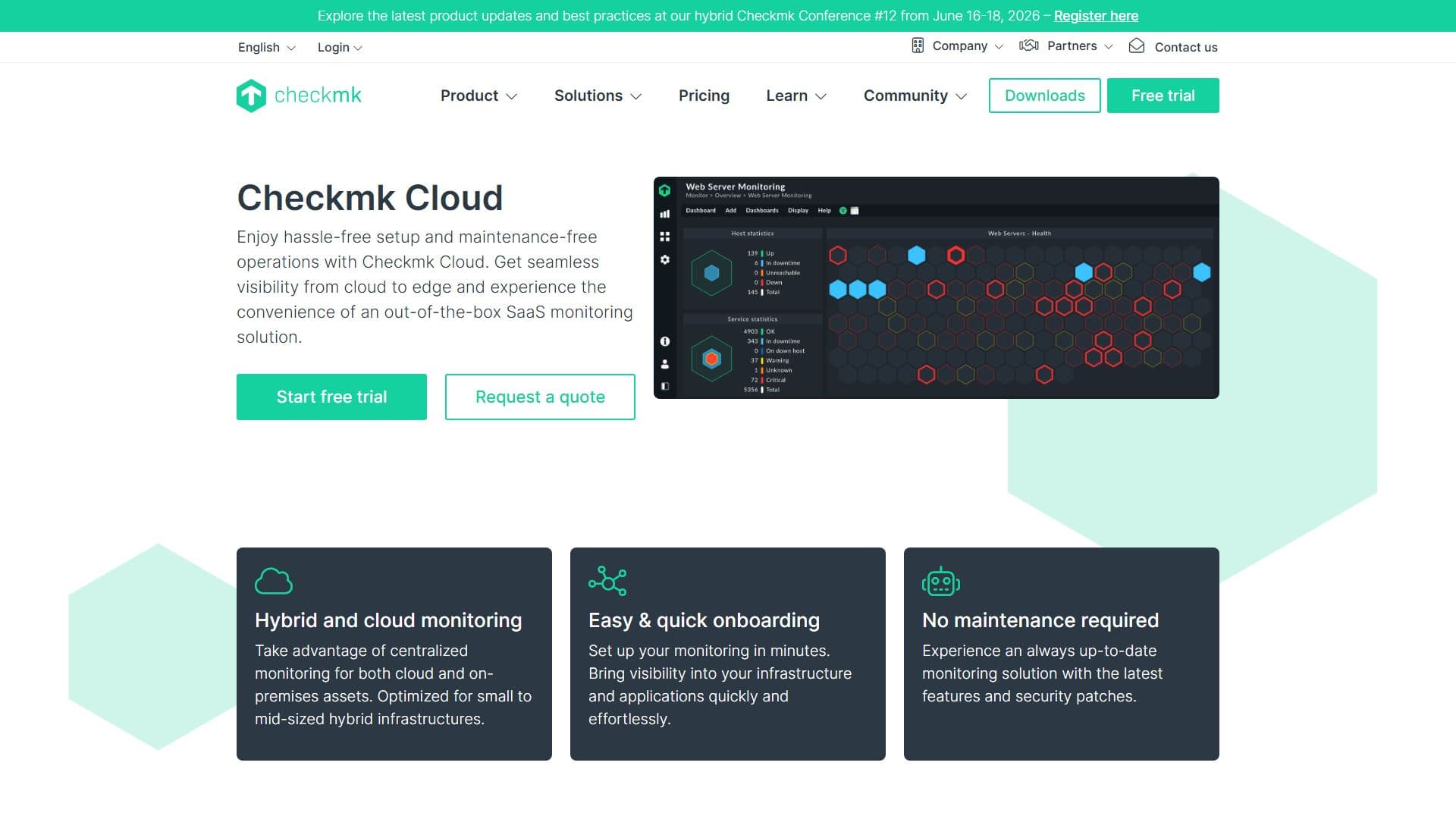
Task: Expand the Login dropdown
Action: pyautogui.click(x=340, y=47)
